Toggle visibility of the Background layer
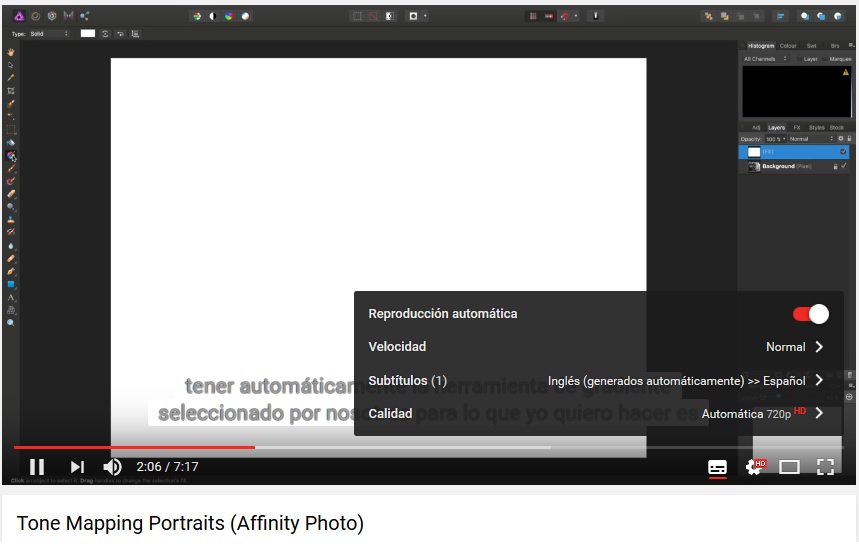Viewport: 859px width, 544px height. tap(844, 166)
